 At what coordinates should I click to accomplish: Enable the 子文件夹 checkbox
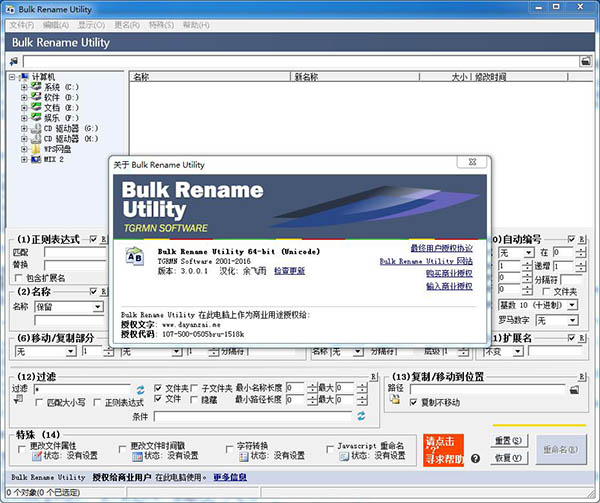(x=194, y=388)
